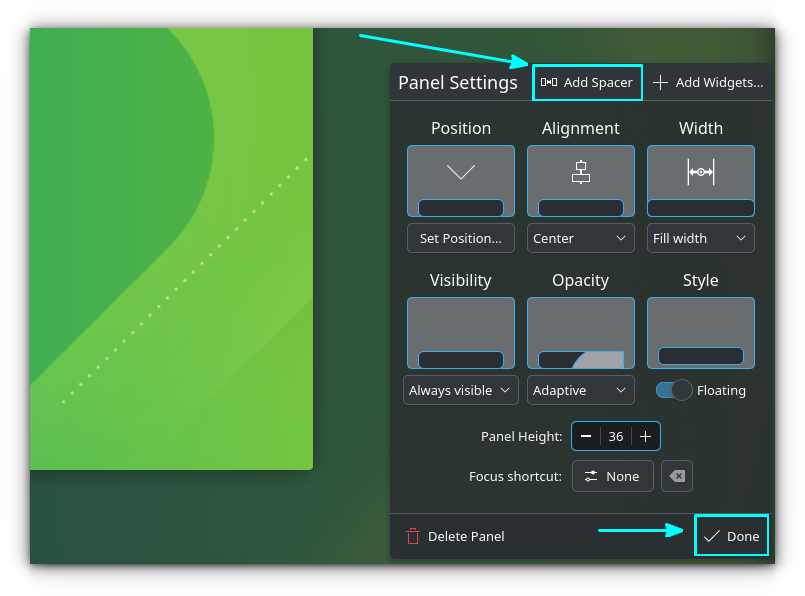Select the Position graphic showing the bottom arrow

(460, 180)
